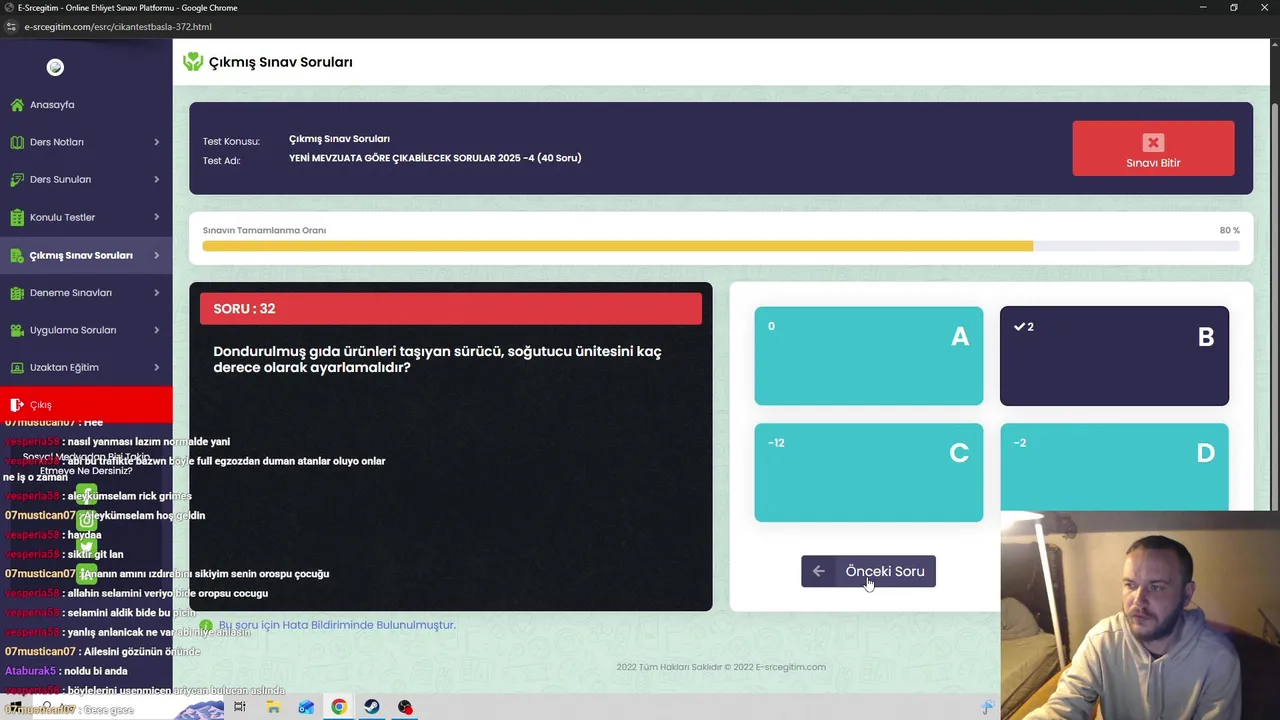Click the browser address bar URL

(x=118, y=27)
